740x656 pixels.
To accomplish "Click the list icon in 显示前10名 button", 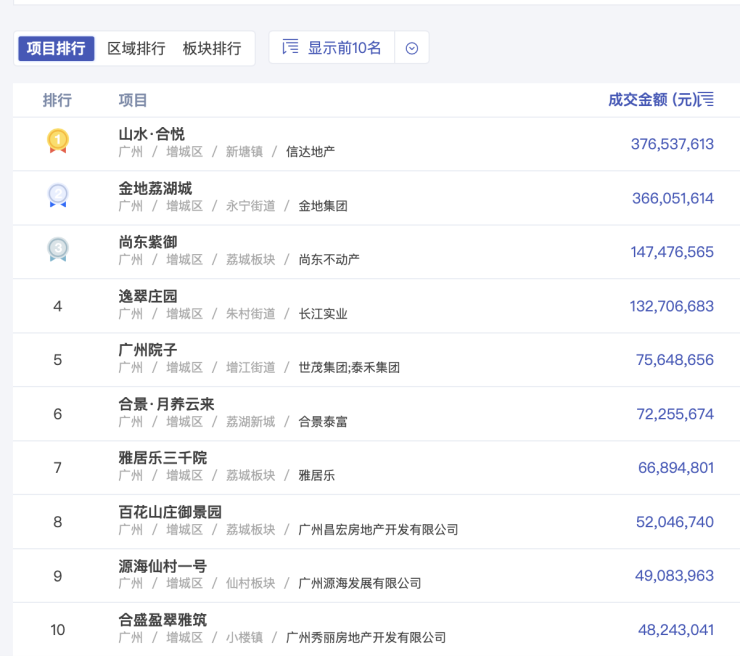I will pyautogui.click(x=290, y=47).
